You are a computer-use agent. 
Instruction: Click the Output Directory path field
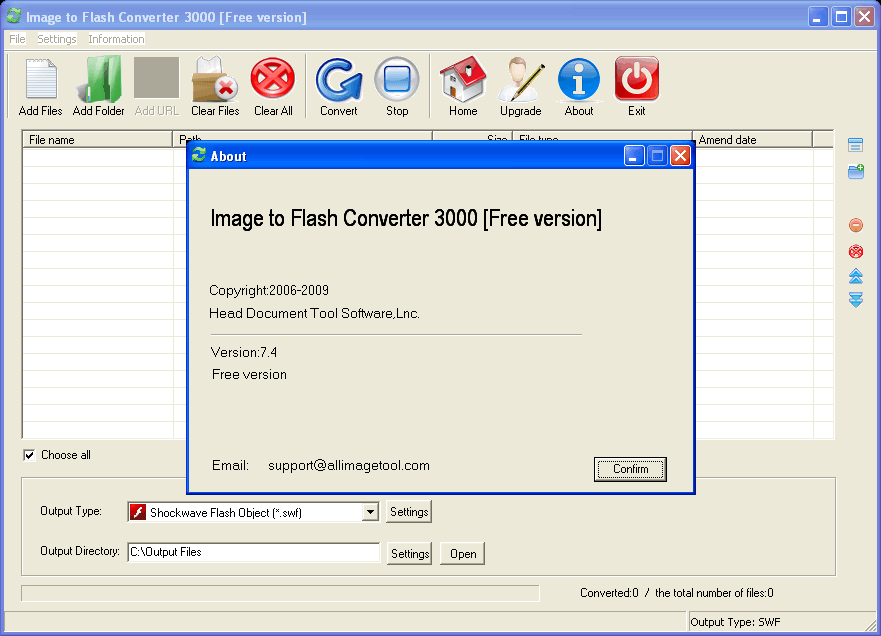253,553
